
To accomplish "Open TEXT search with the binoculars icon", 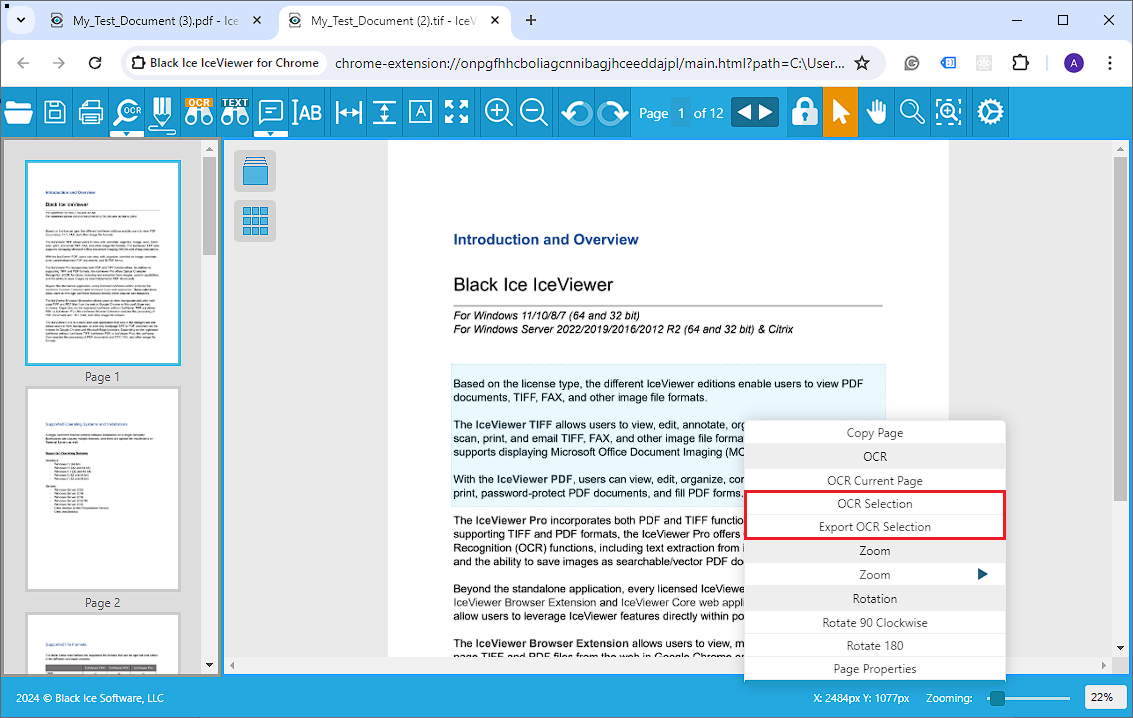I will coord(234,112).
